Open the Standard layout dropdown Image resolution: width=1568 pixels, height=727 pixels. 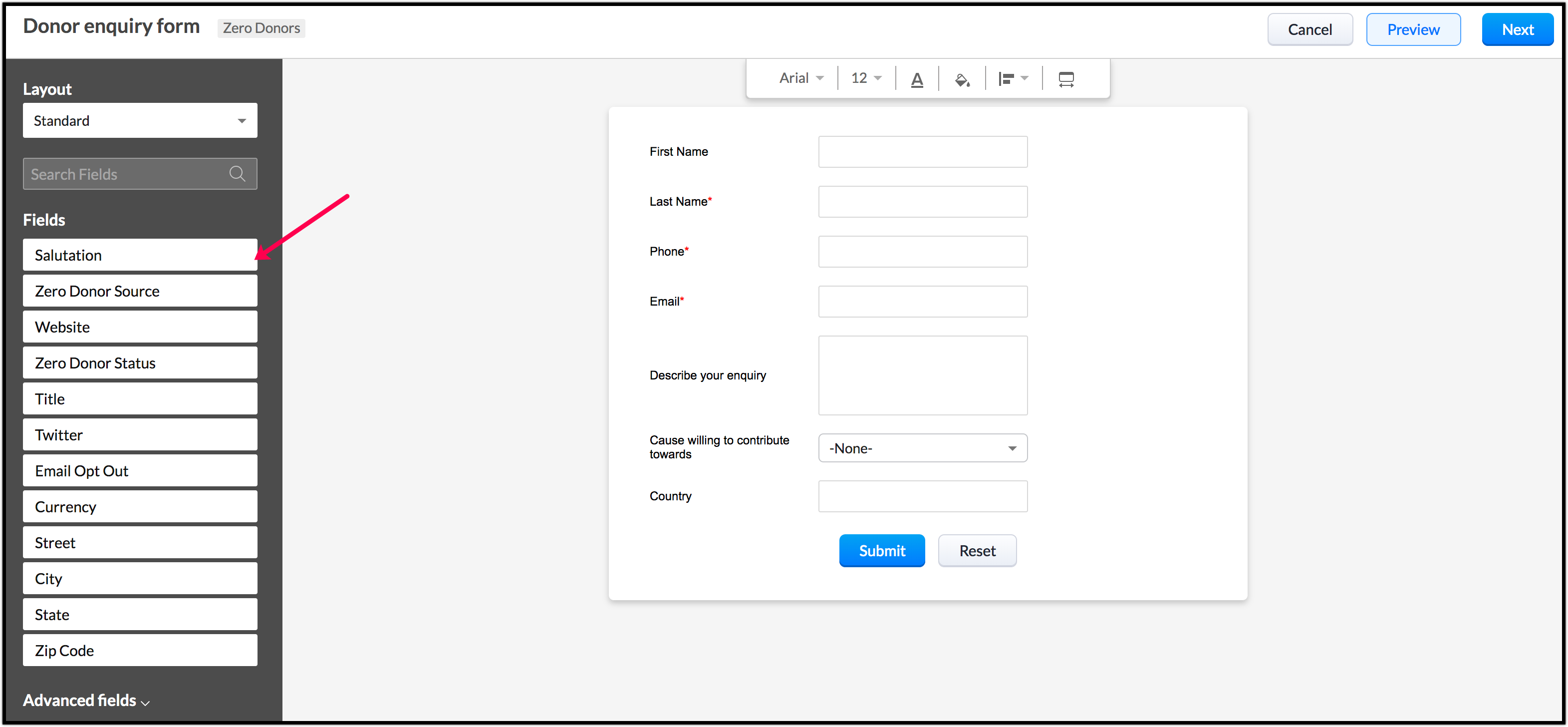(140, 120)
